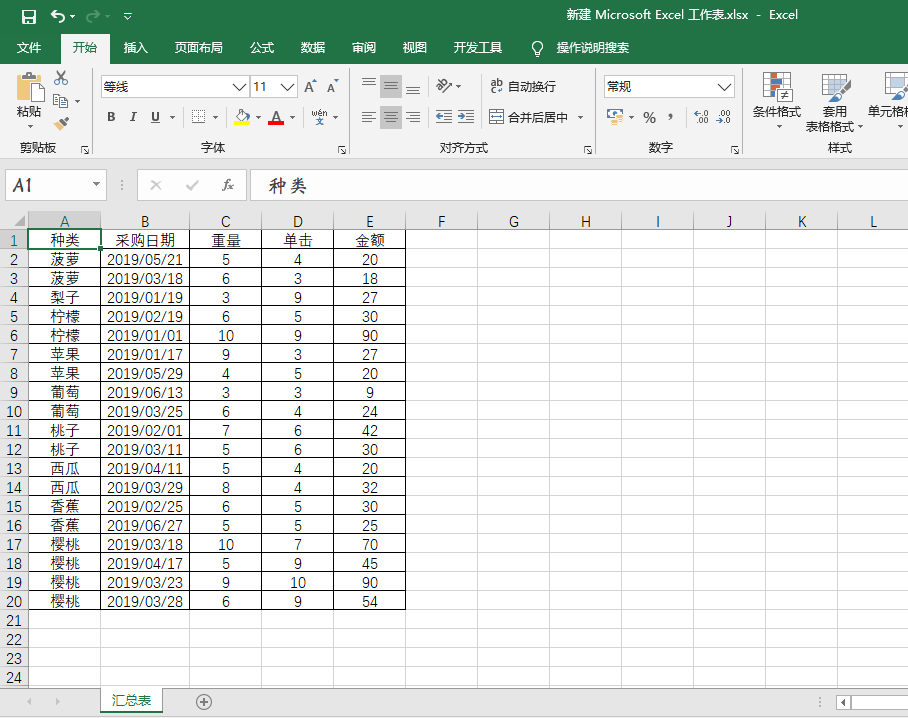Click the align left icon
The height and width of the screenshot is (718, 908).
click(369, 118)
